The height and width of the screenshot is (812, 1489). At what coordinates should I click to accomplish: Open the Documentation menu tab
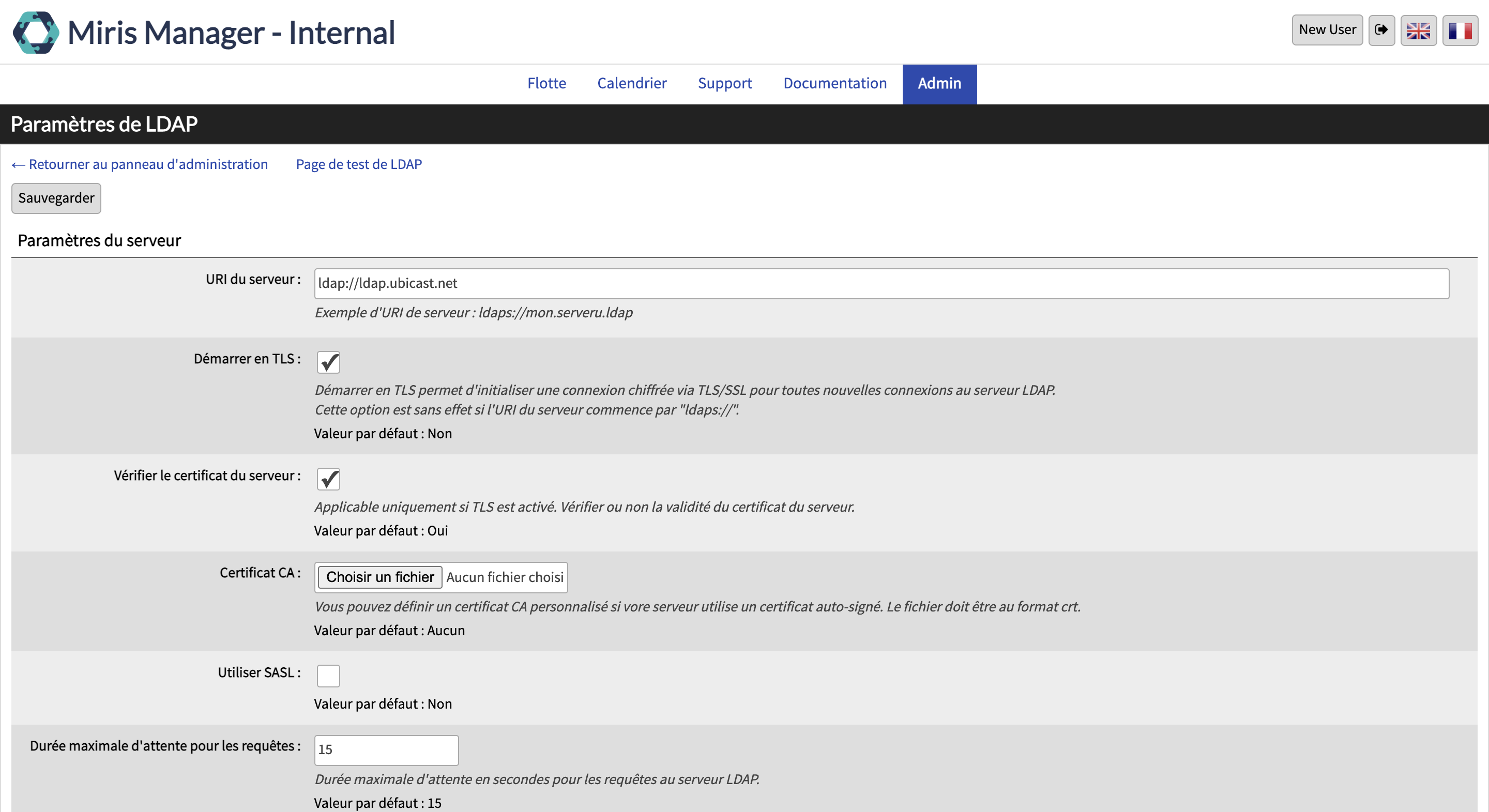coord(834,83)
